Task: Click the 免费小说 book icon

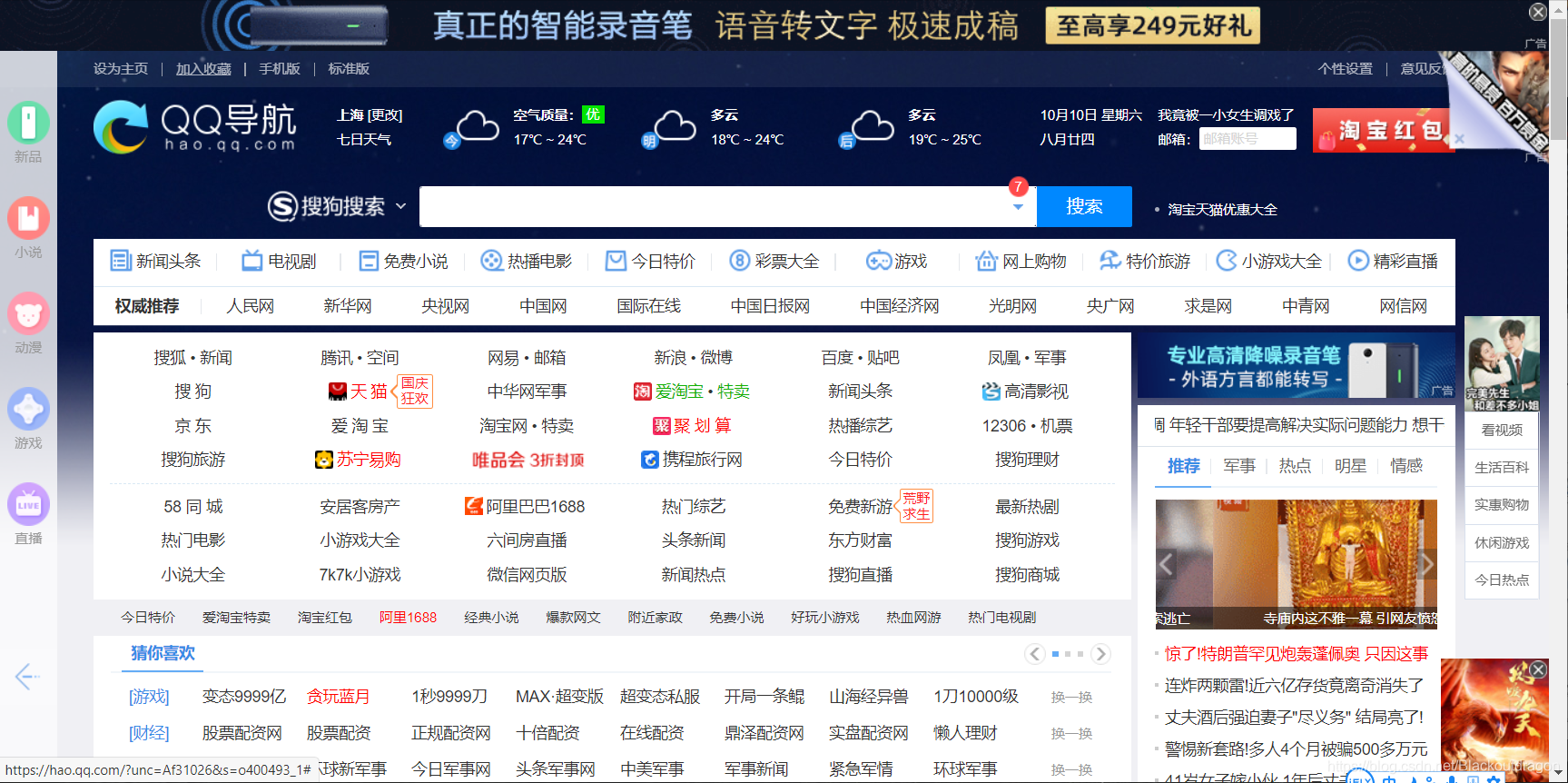Action: click(368, 261)
